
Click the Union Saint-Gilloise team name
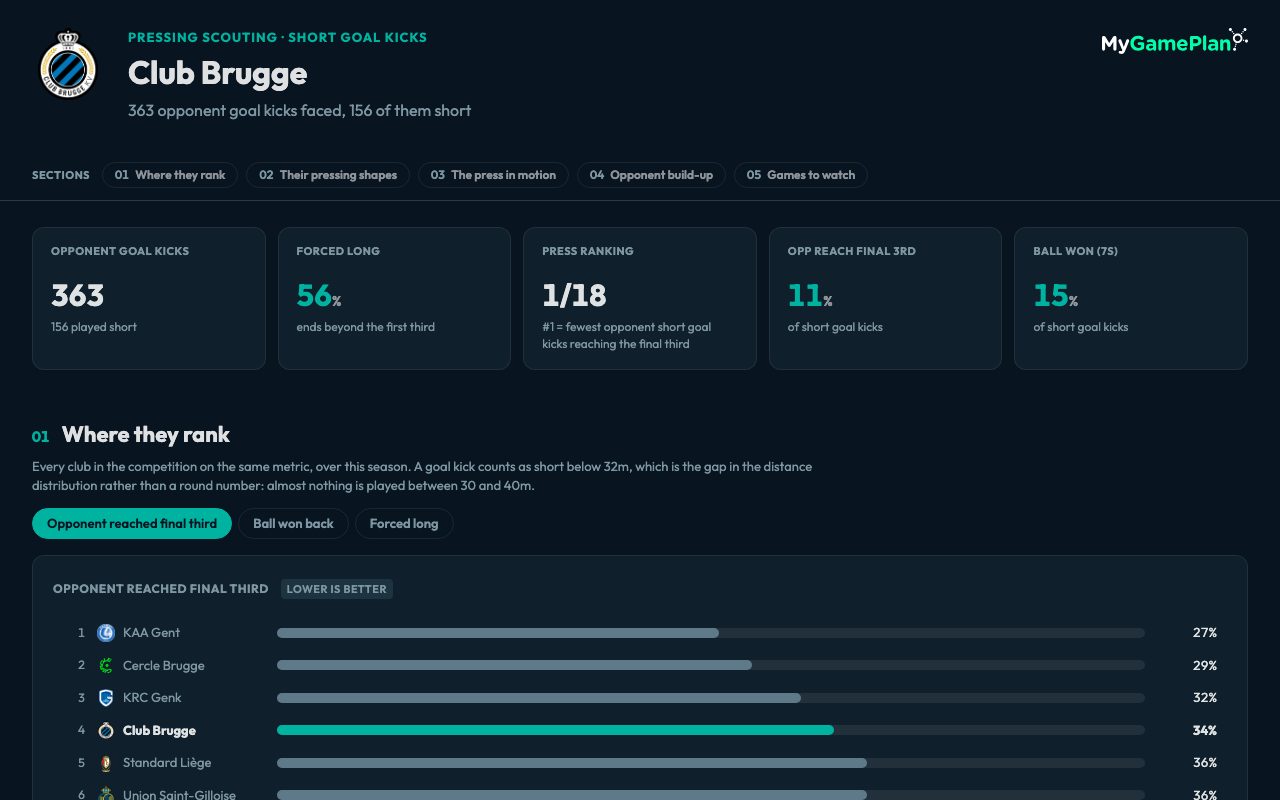[179, 795]
